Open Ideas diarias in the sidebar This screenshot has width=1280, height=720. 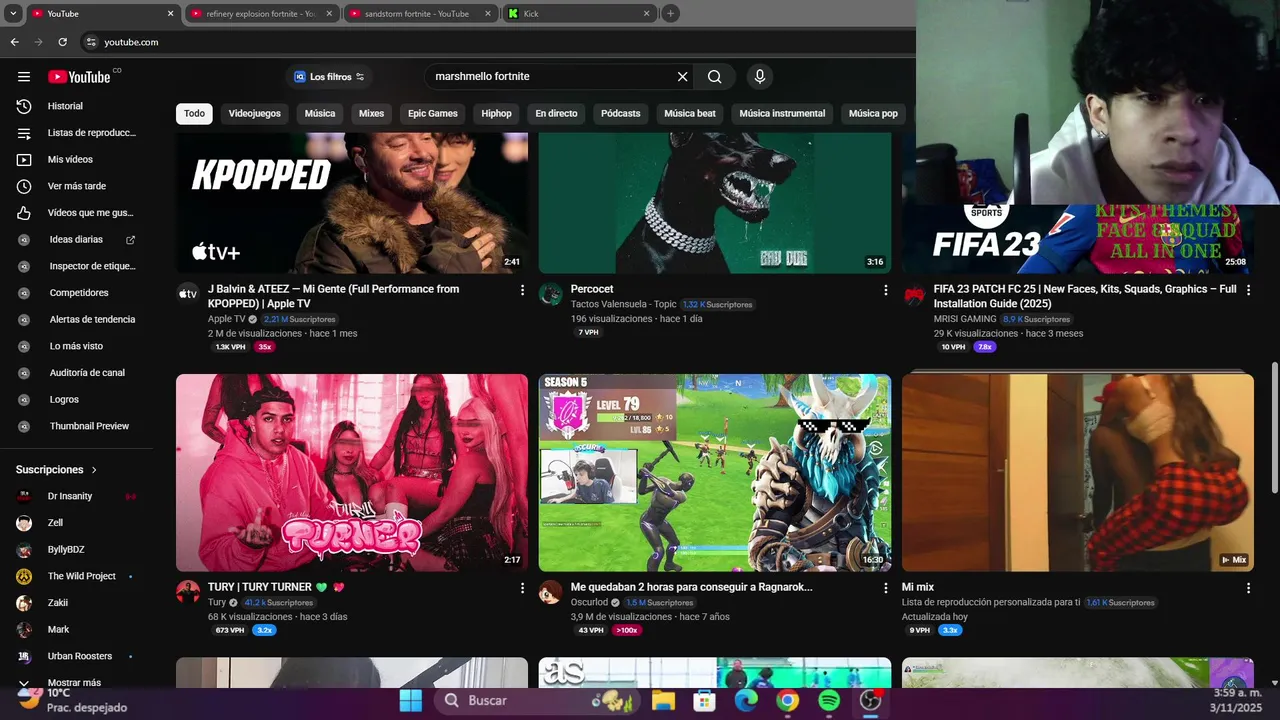(77, 240)
